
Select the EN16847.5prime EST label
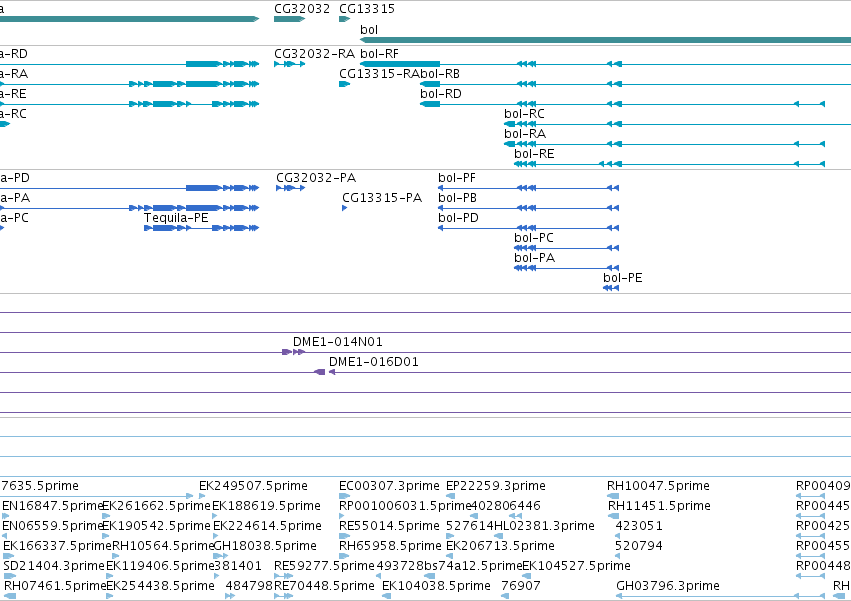[x=53, y=506]
